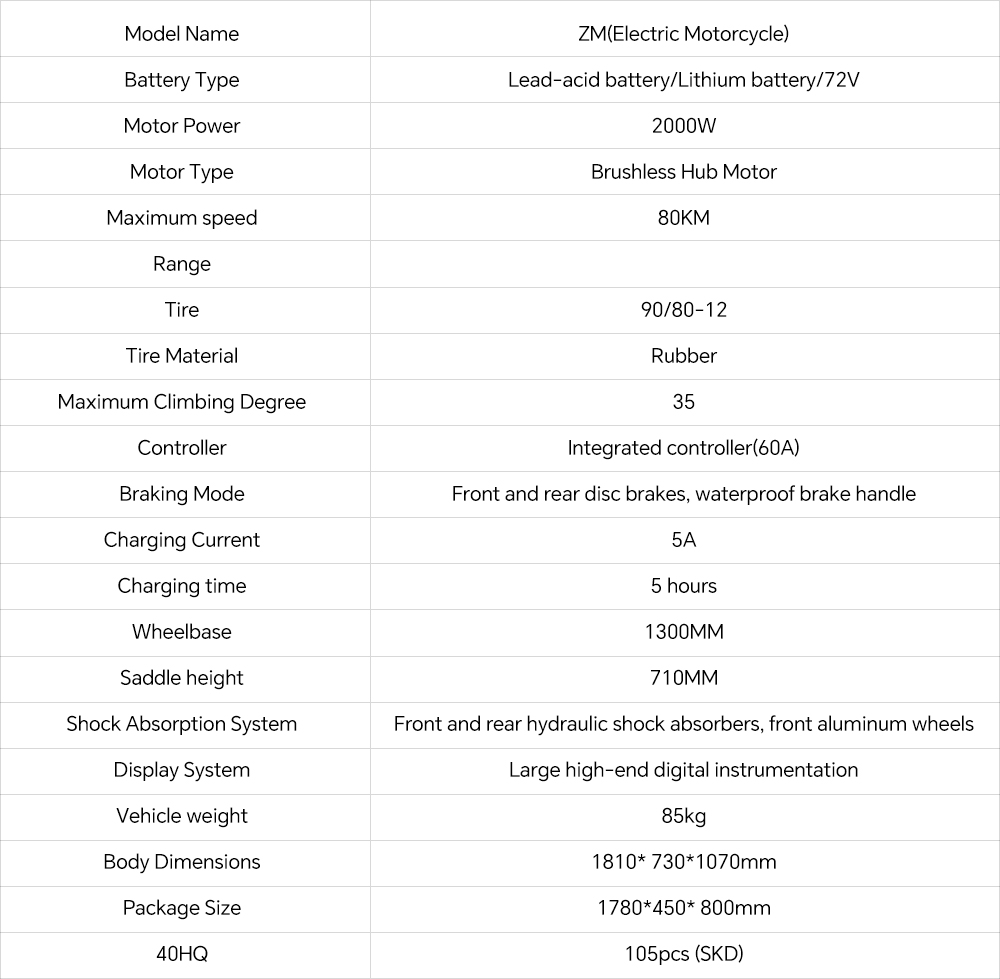Select the Maximum Climbing Degree label
1000x979 pixels.
(x=182, y=402)
